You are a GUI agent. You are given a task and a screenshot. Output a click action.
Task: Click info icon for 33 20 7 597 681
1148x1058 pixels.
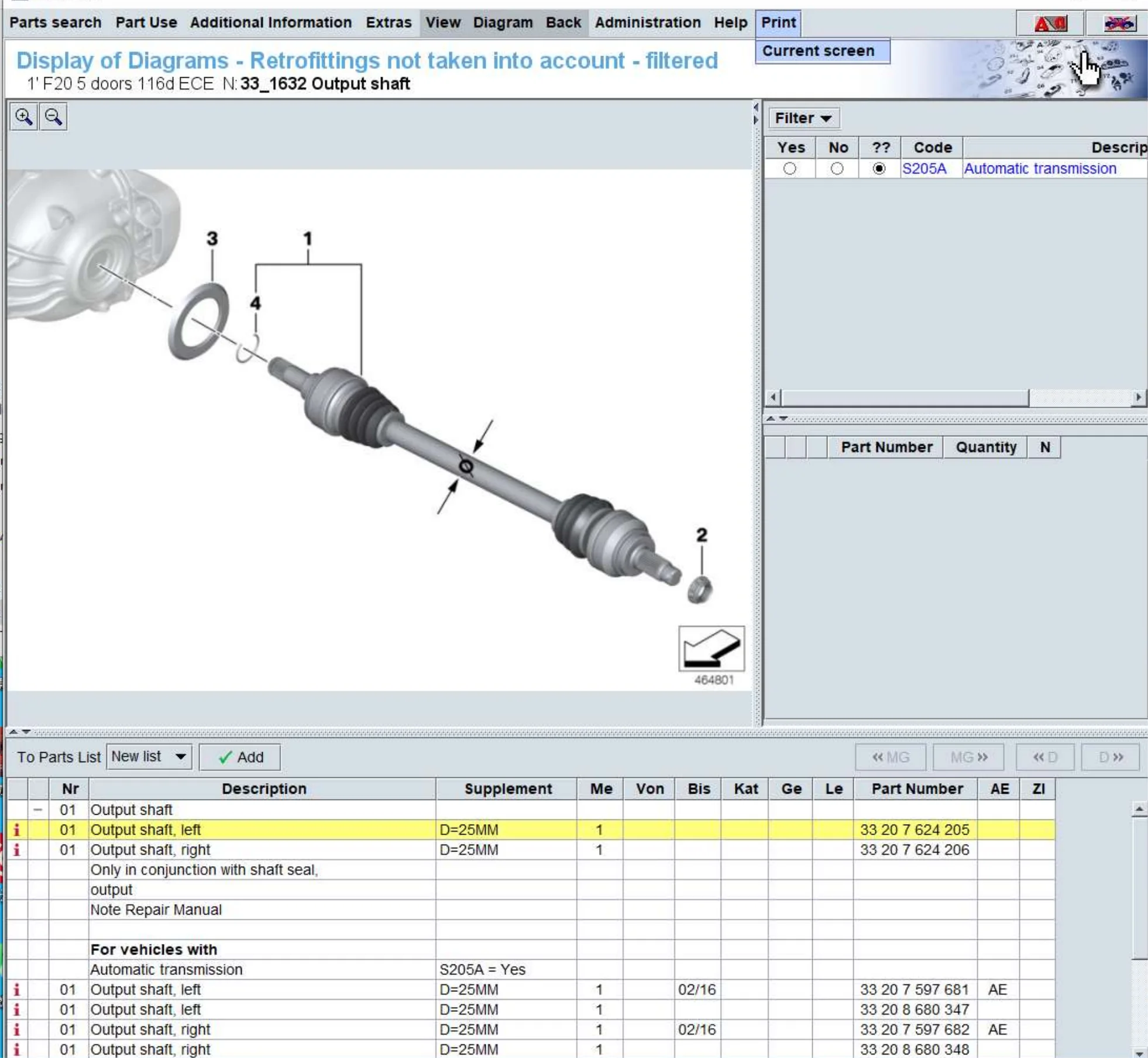click(x=16, y=990)
